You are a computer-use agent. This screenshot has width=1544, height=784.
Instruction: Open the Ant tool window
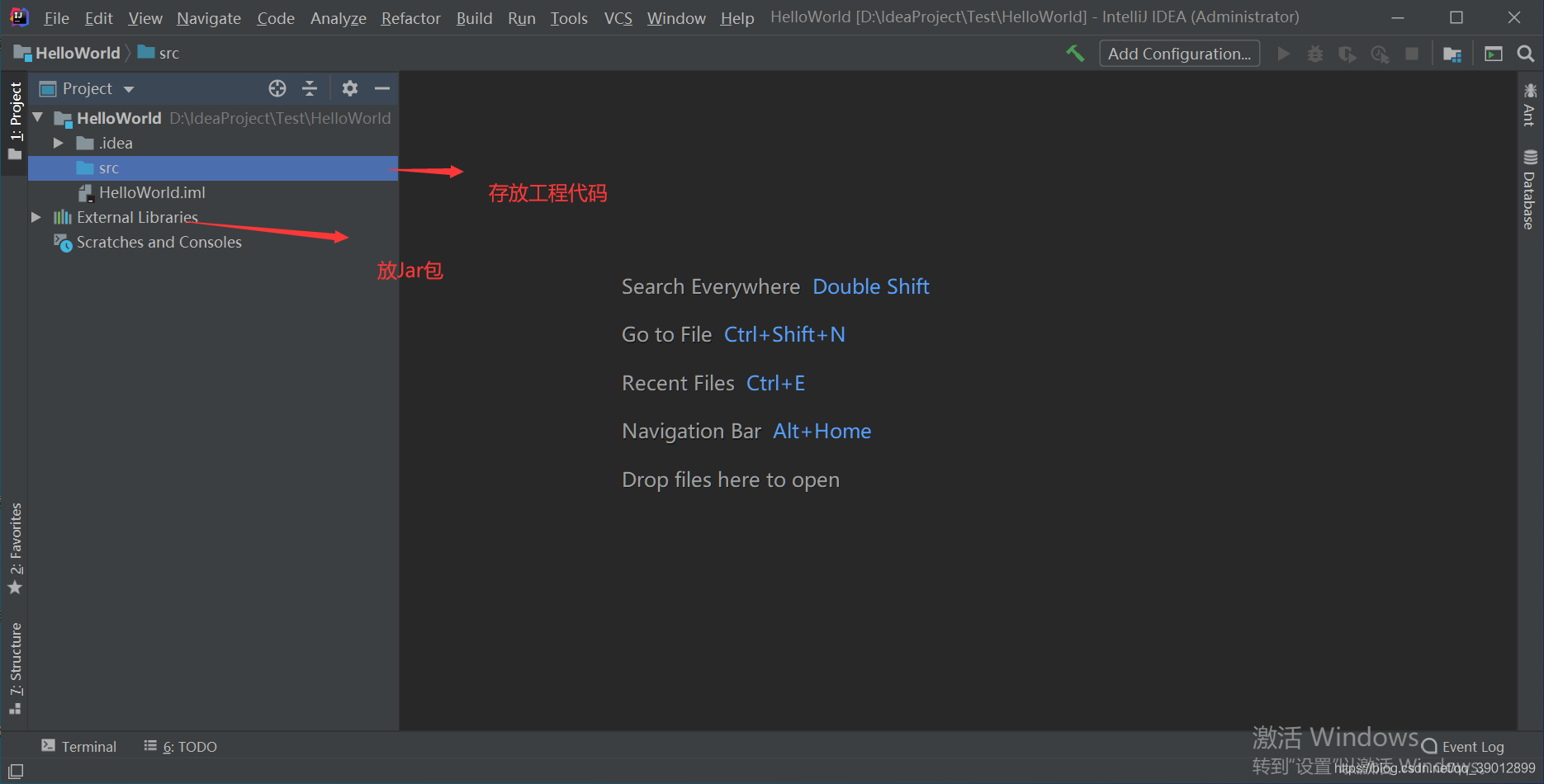[x=1530, y=105]
